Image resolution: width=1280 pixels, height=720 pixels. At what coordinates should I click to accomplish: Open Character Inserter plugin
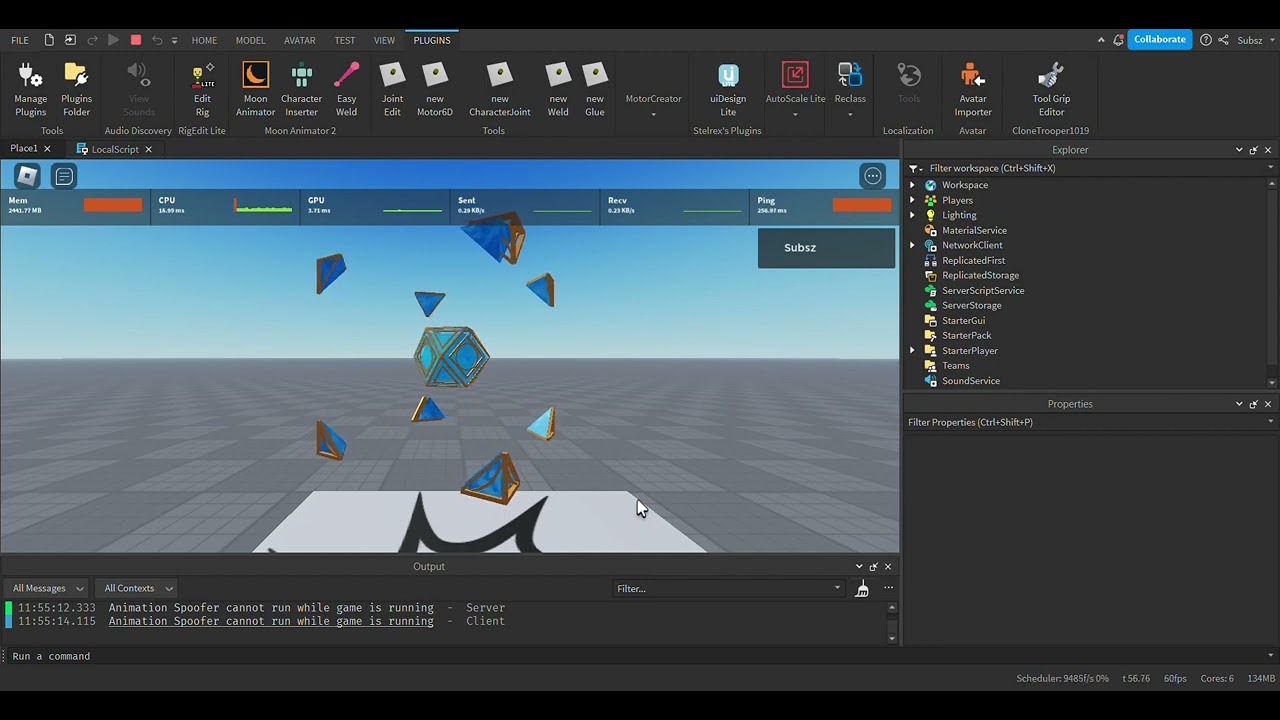301,90
